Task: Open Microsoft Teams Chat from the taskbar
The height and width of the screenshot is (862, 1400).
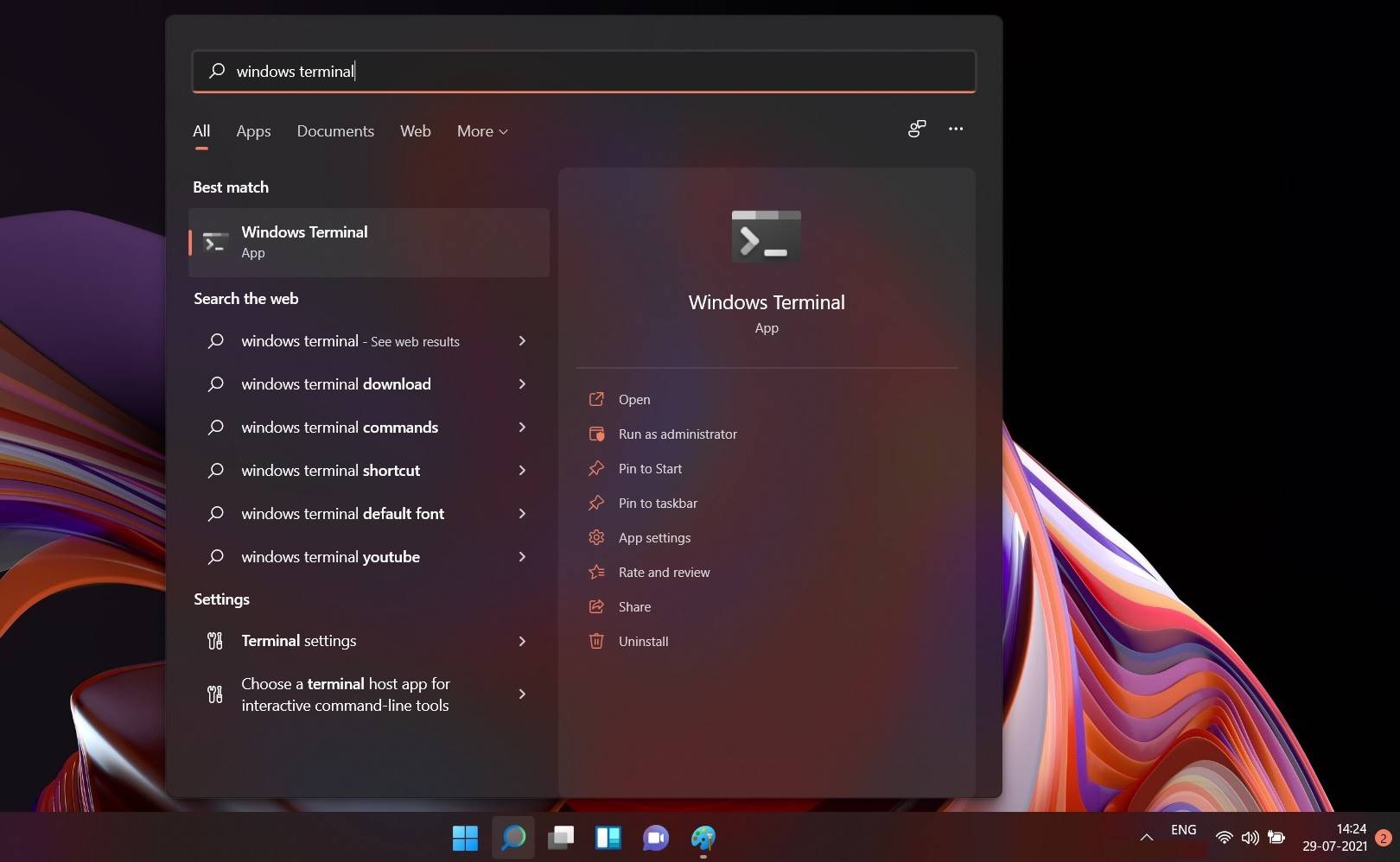Action: (x=655, y=838)
